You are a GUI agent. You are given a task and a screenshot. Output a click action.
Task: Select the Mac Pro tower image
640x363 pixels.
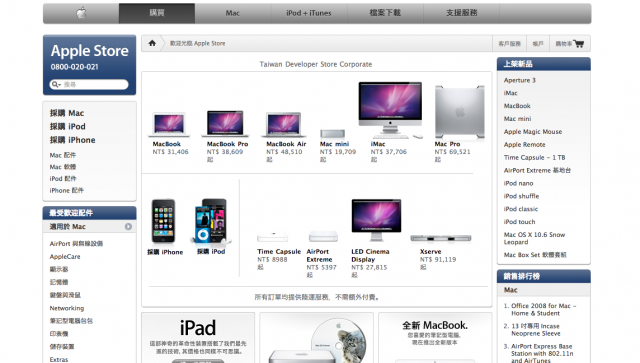tap(460, 112)
